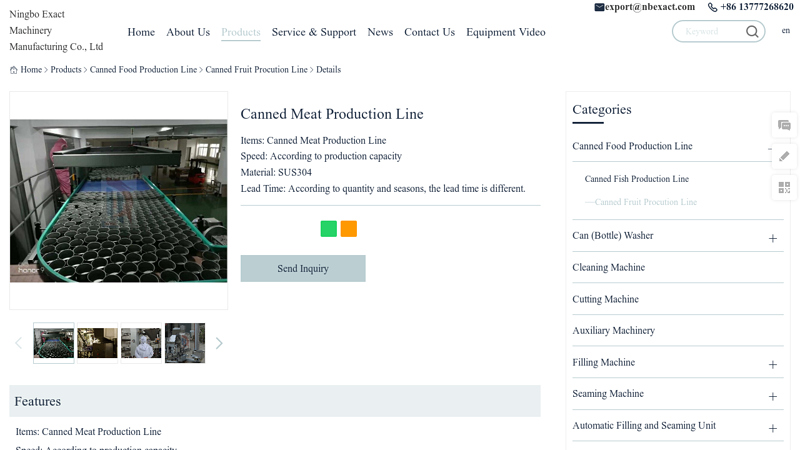Collapse Canned Food Production Line category
The width and height of the screenshot is (800, 450).
click(770, 149)
